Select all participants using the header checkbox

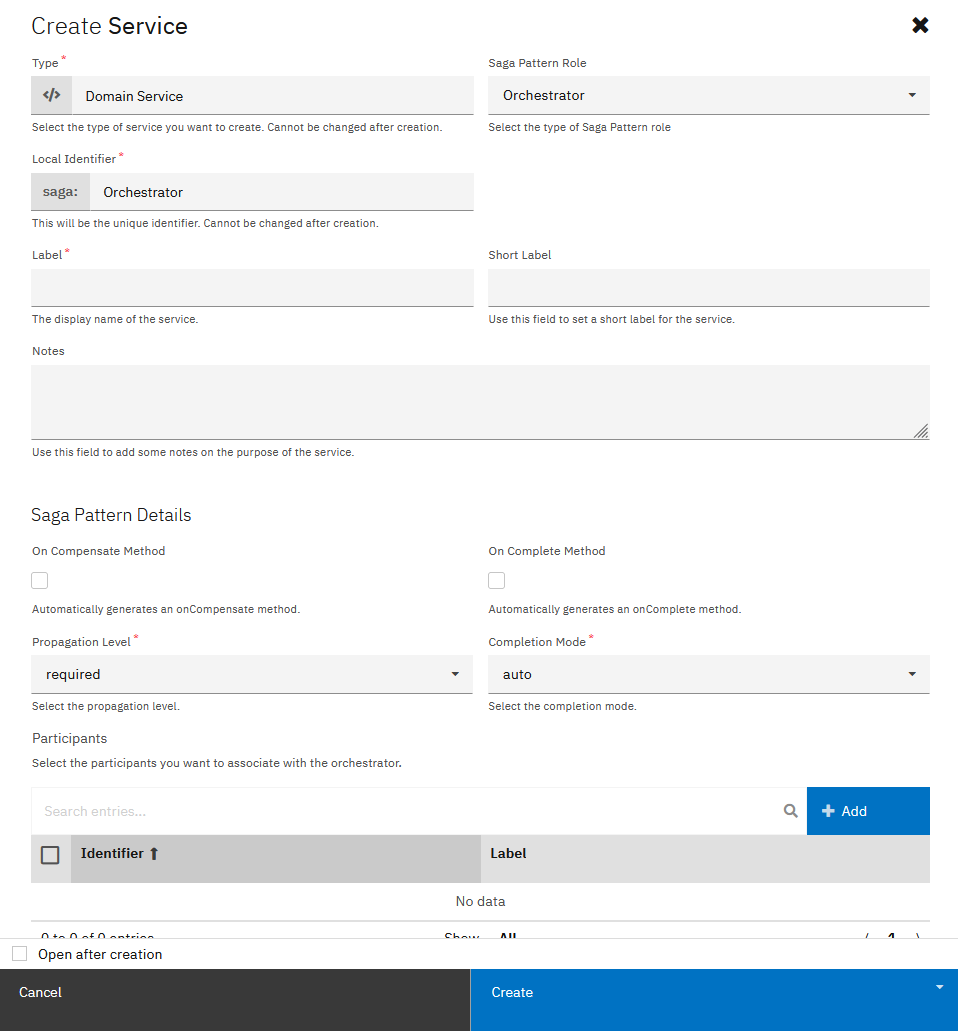pyautogui.click(x=50, y=853)
